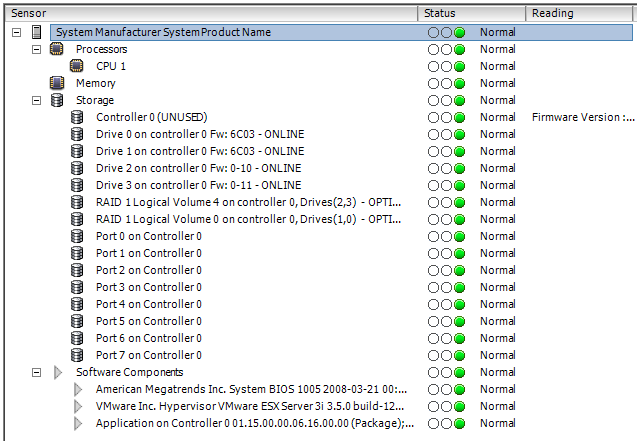This screenshot has width=637, height=441.
Task: Click the disk icon beside Port 0
Action: [77, 236]
